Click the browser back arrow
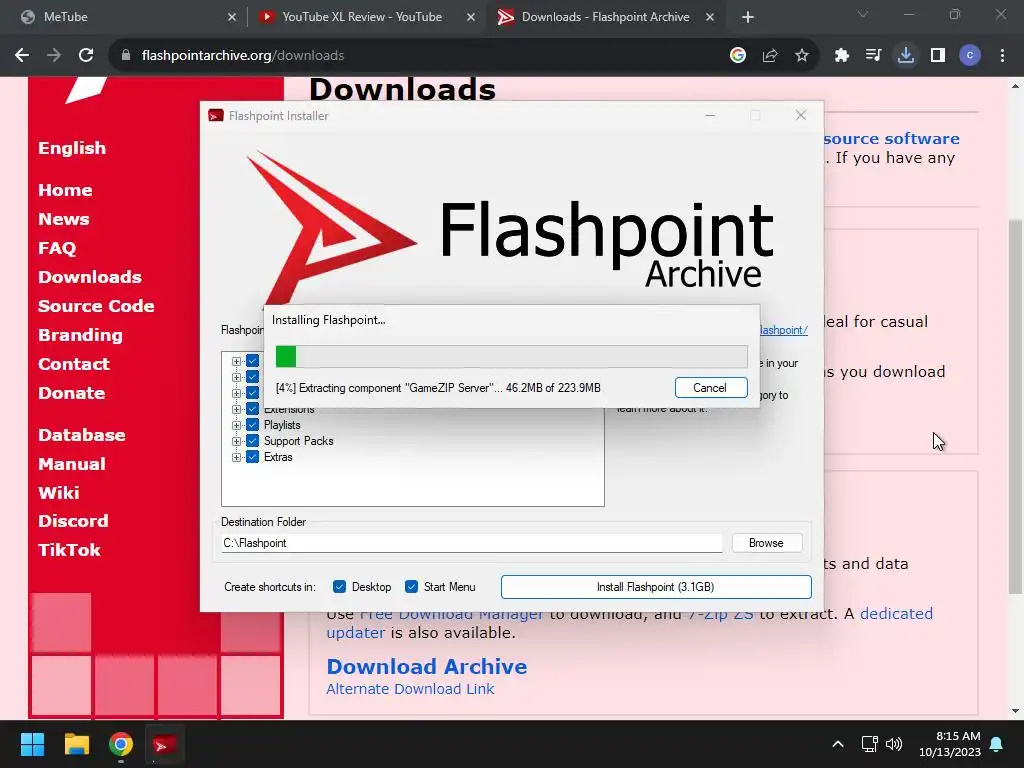Image resolution: width=1024 pixels, height=768 pixels. 22,56
